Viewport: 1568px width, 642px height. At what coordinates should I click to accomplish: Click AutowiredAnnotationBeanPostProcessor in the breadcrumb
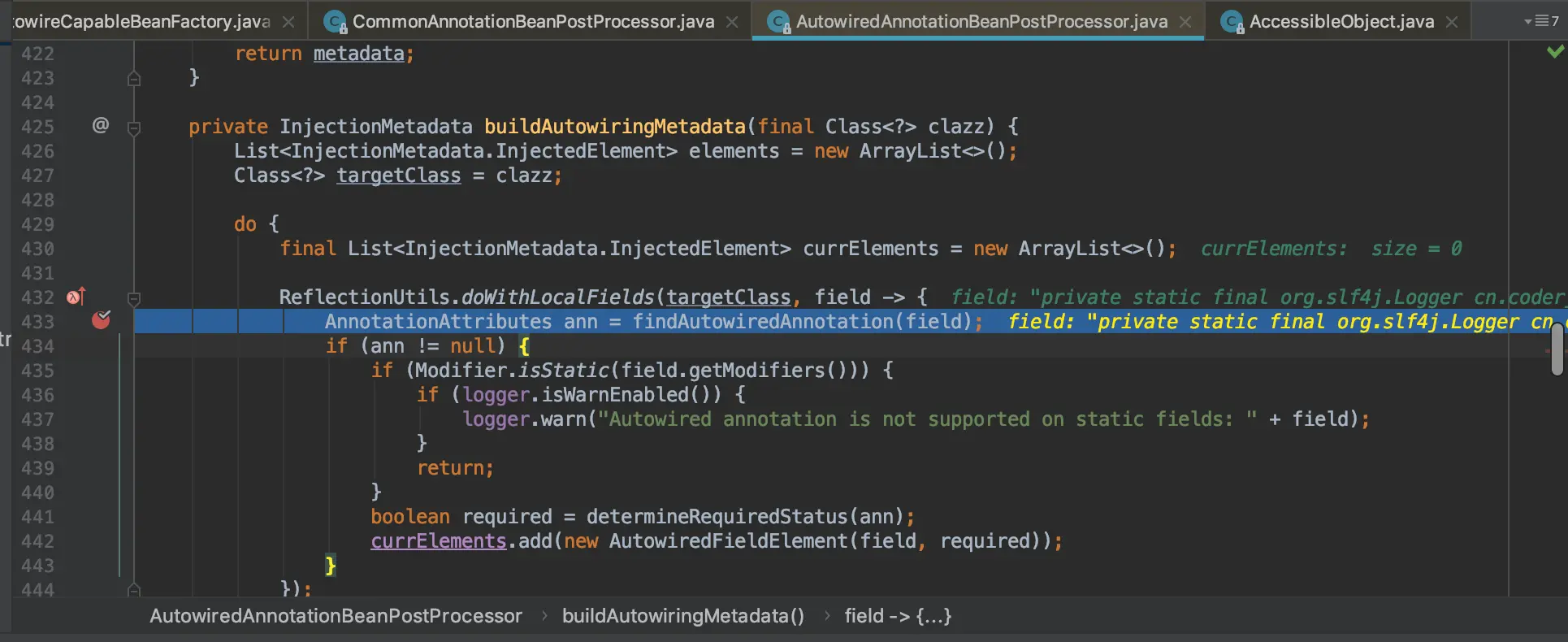point(336,616)
